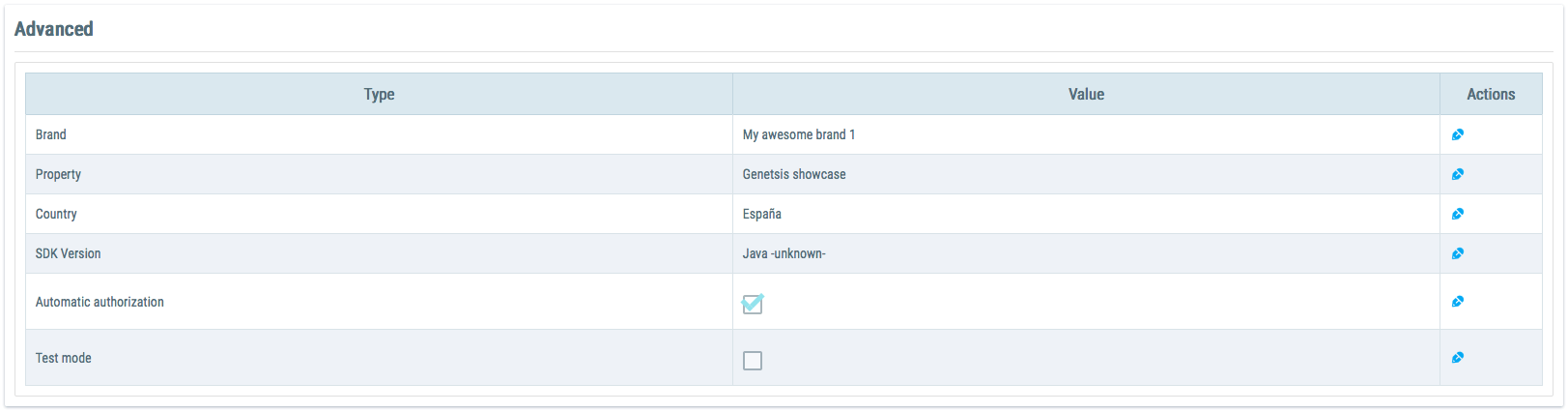
Task: Click the 'Java -unknown-' SDK value
Action: 784,253
